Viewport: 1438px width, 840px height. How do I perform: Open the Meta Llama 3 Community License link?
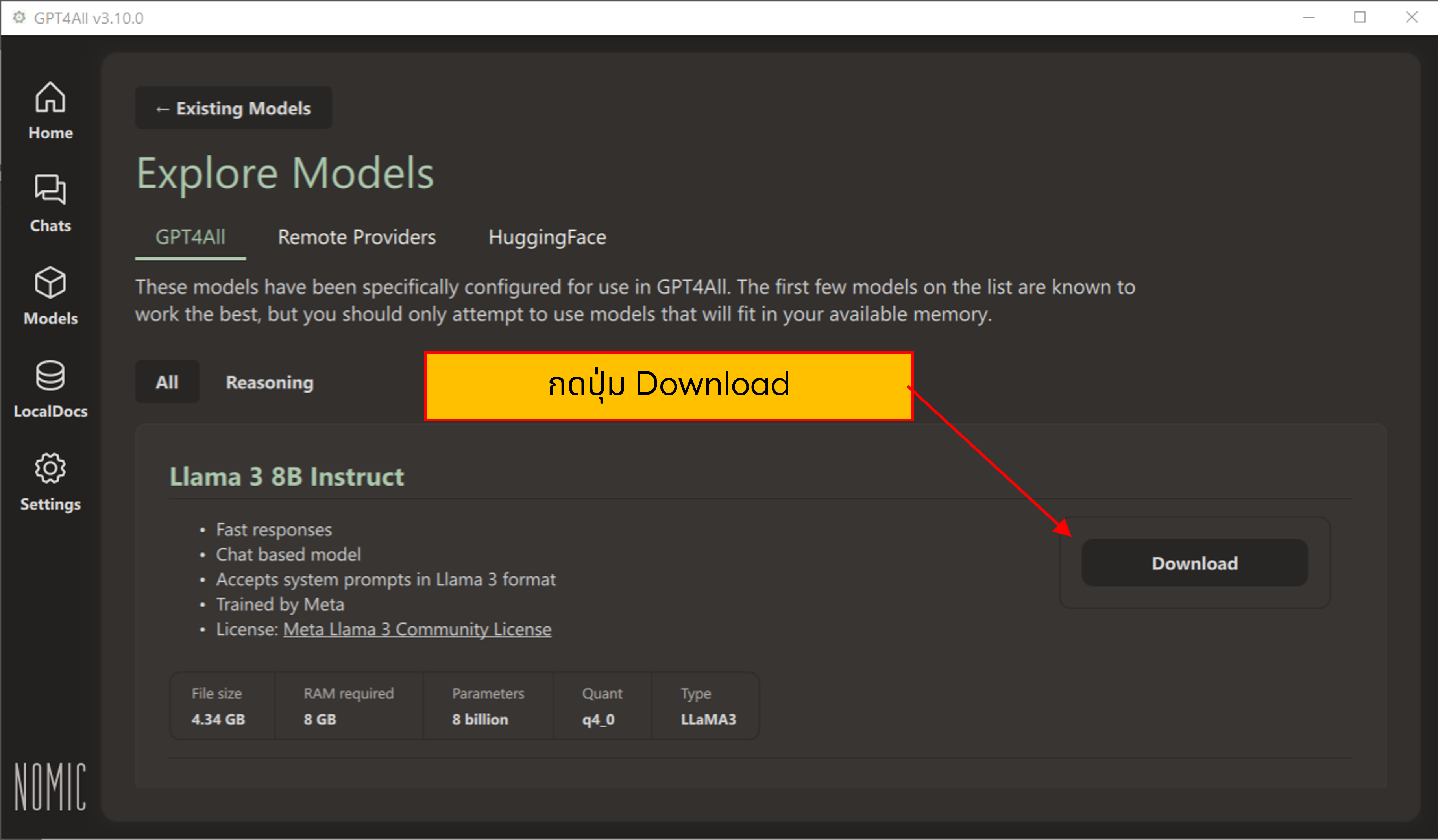coord(417,629)
